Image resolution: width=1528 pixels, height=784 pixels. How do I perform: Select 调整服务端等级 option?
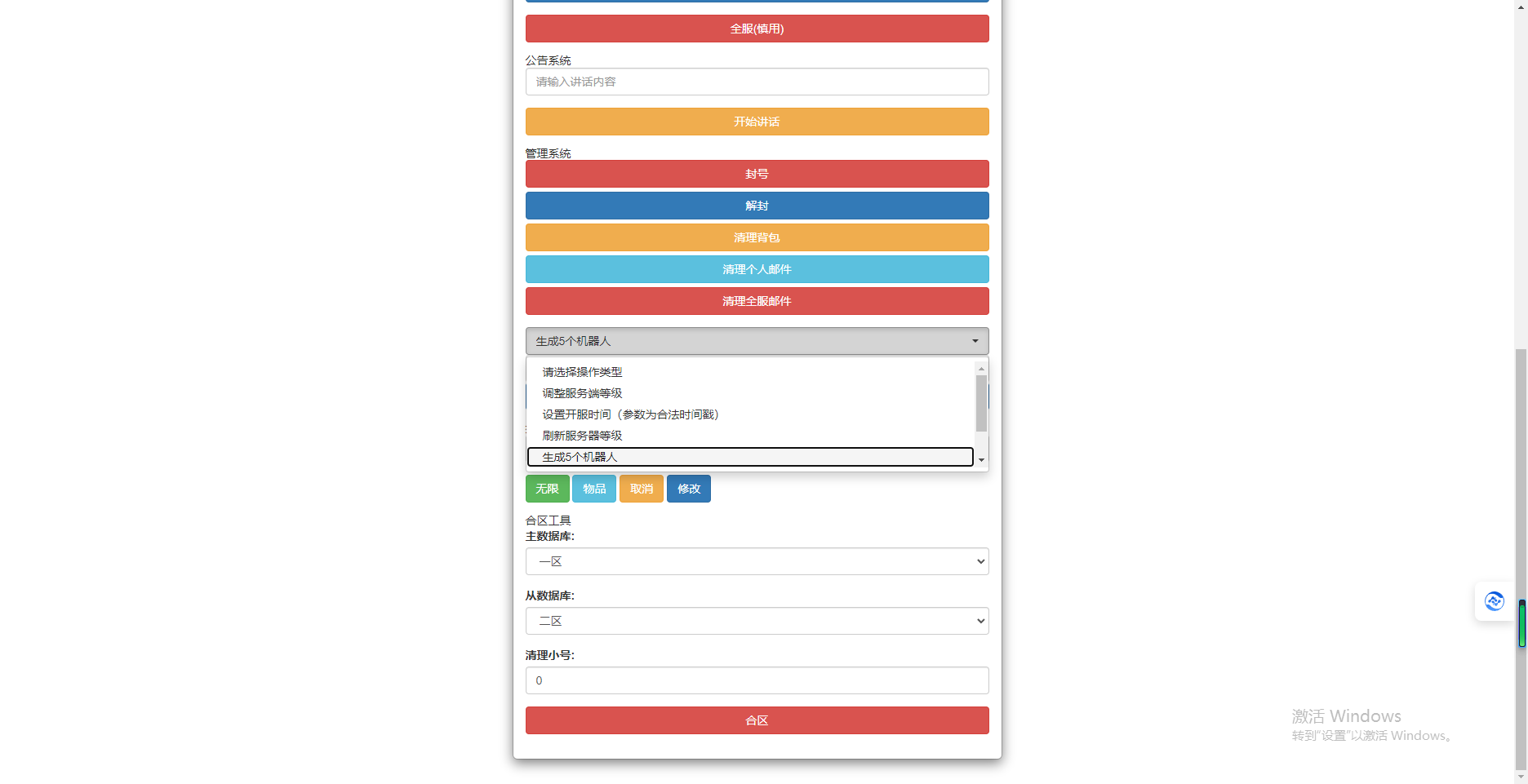pos(750,393)
